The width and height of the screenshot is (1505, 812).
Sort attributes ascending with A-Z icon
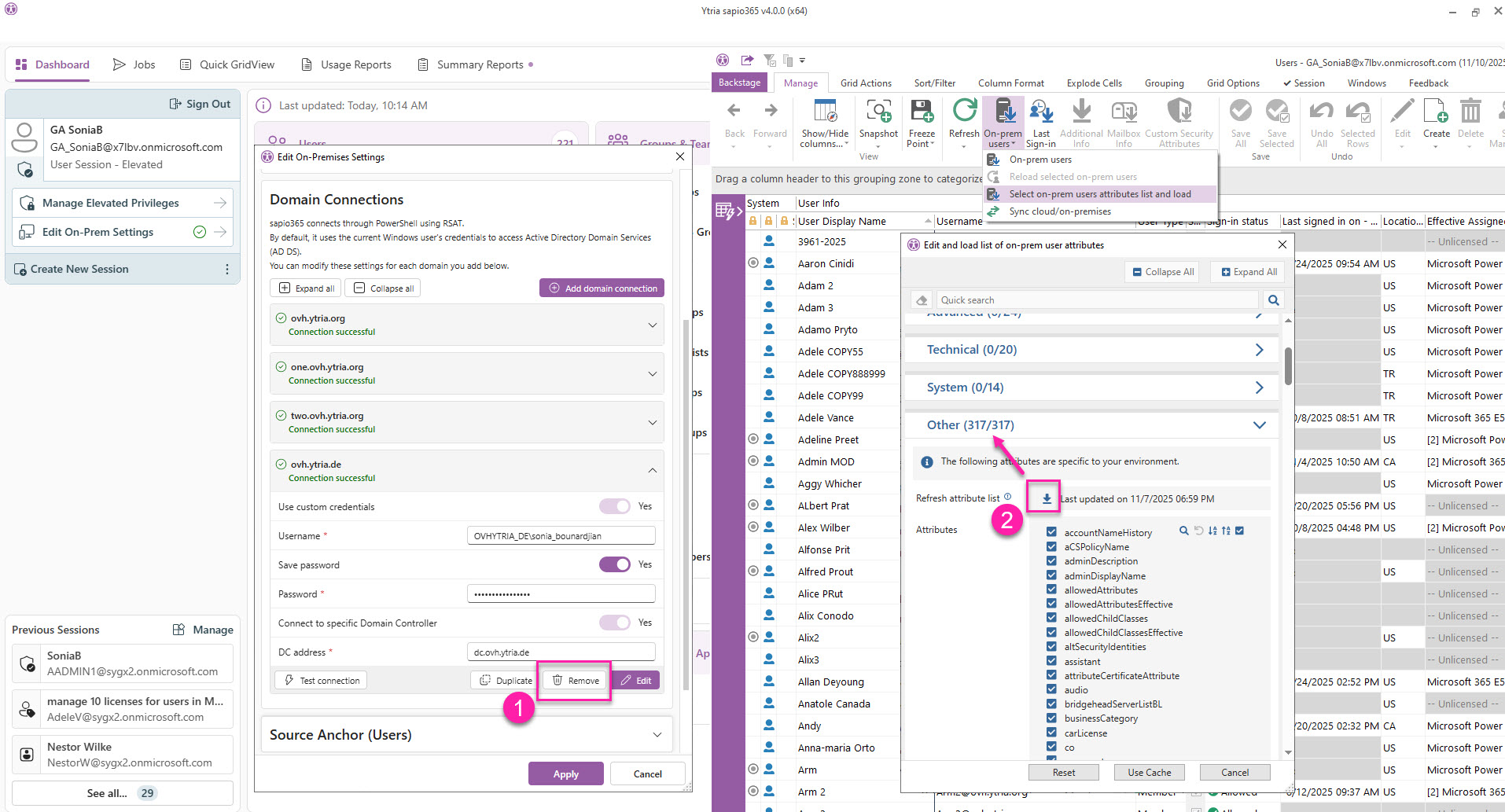pyautogui.click(x=1212, y=531)
